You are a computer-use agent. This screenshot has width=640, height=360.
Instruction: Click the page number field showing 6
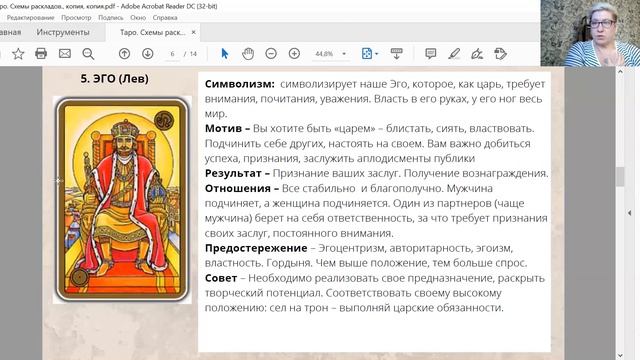pyautogui.click(x=172, y=54)
